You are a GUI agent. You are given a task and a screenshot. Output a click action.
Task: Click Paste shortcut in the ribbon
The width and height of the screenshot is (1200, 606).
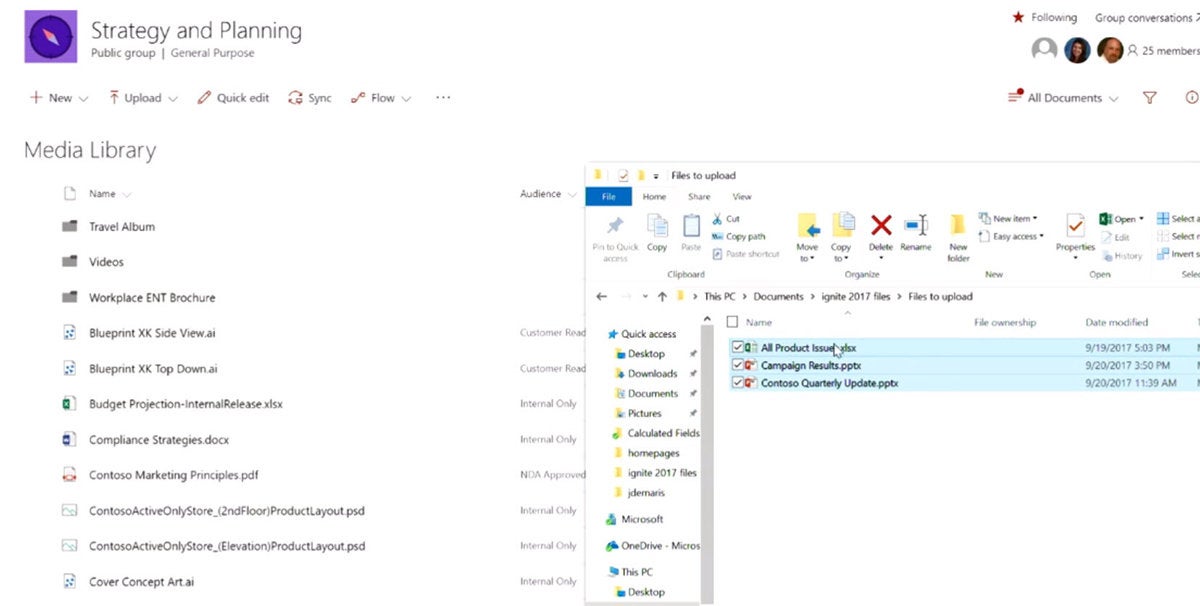[x=746, y=254]
